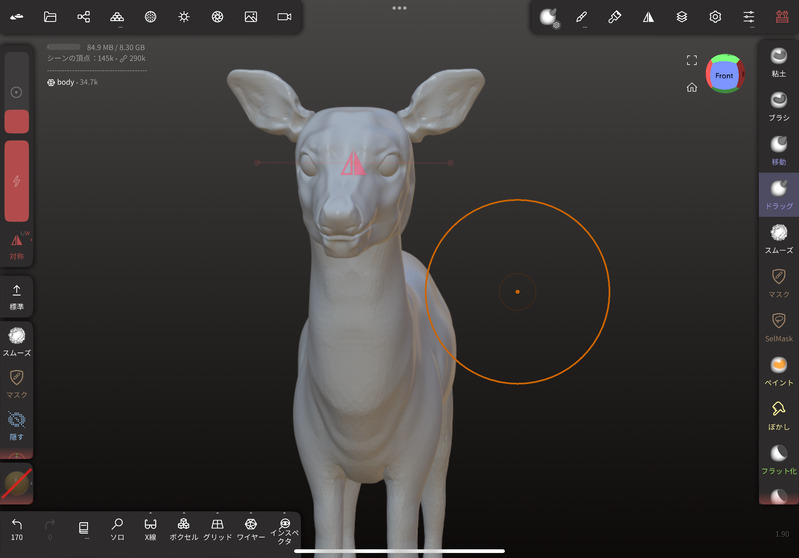The height and width of the screenshot is (558, 799).
Task: Open the Camera menu
Action: pos(284,17)
